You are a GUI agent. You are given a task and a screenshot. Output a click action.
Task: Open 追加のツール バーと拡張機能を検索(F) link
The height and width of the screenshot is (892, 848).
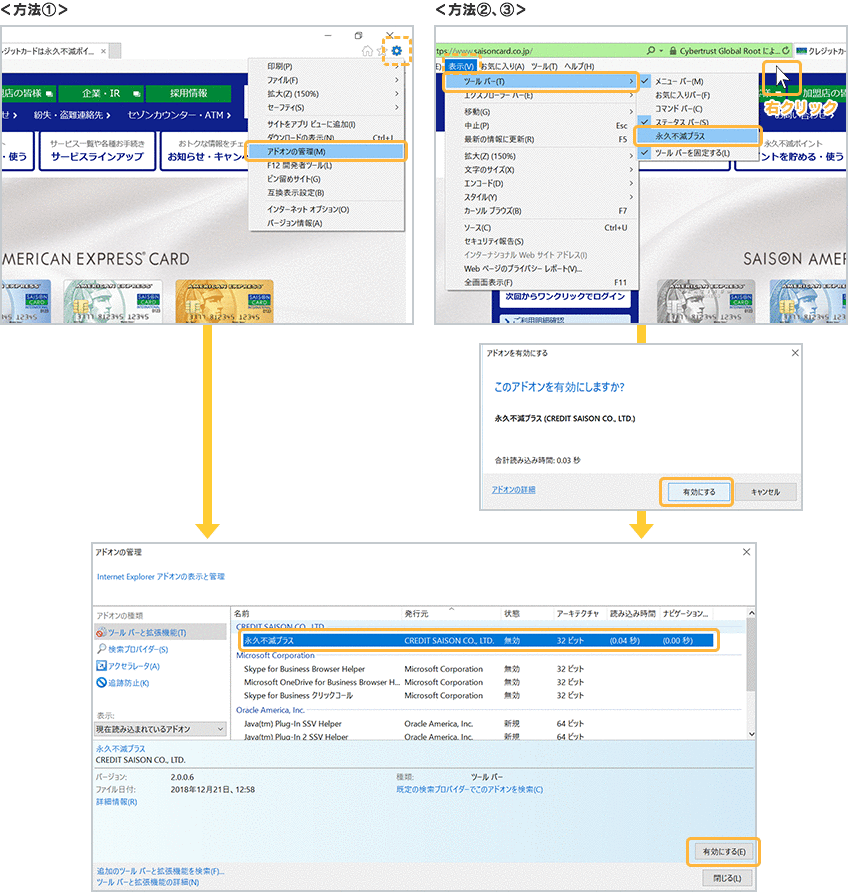point(160,871)
